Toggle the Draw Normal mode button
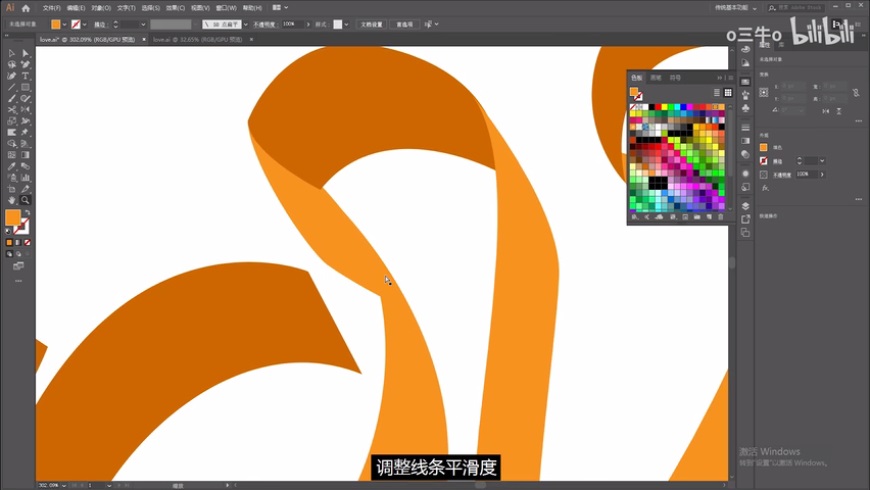 pos(9,254)
